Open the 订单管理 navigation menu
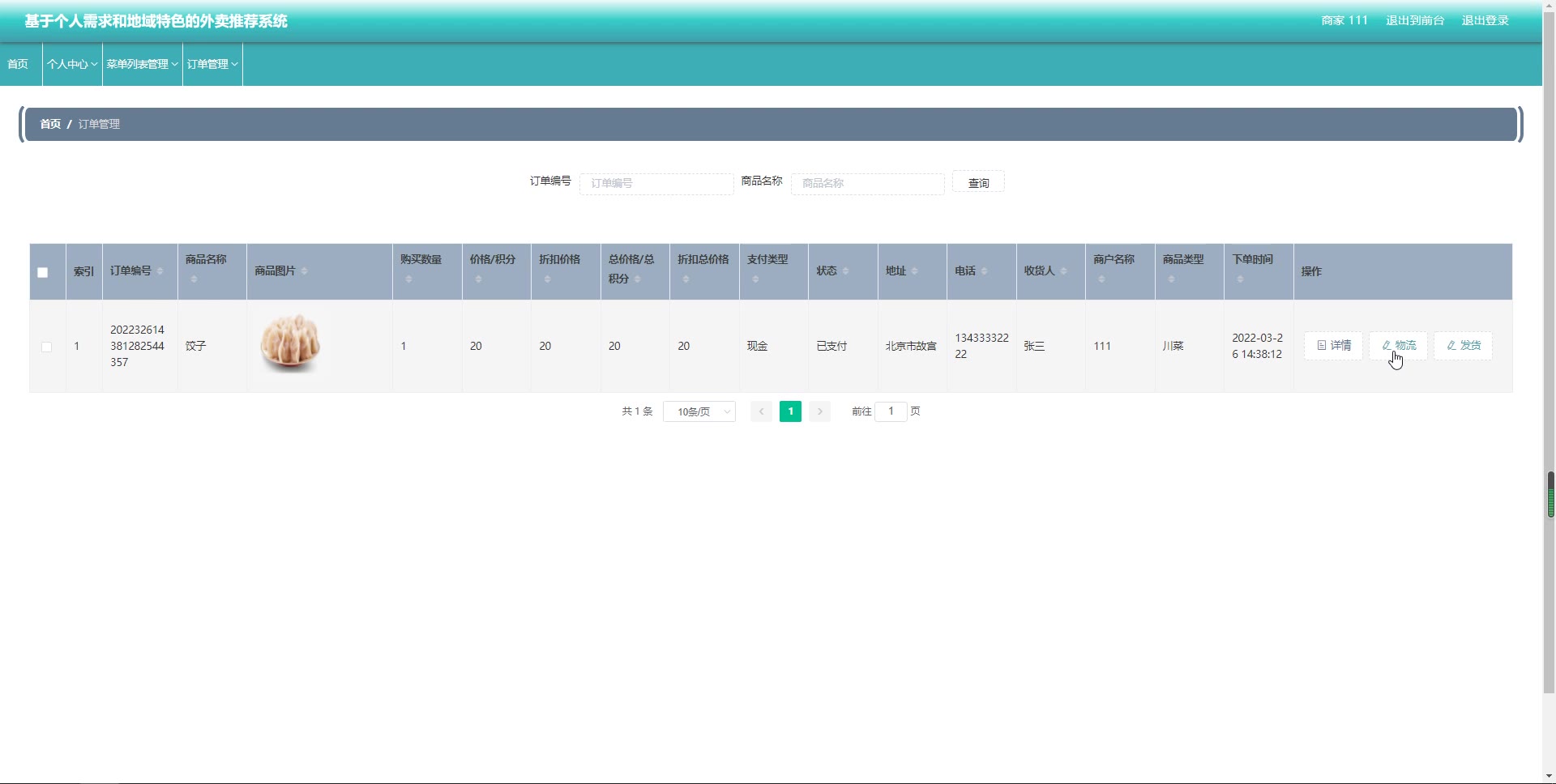The image size is (1556, 784). pyautogui.click(x=212, y=64)
